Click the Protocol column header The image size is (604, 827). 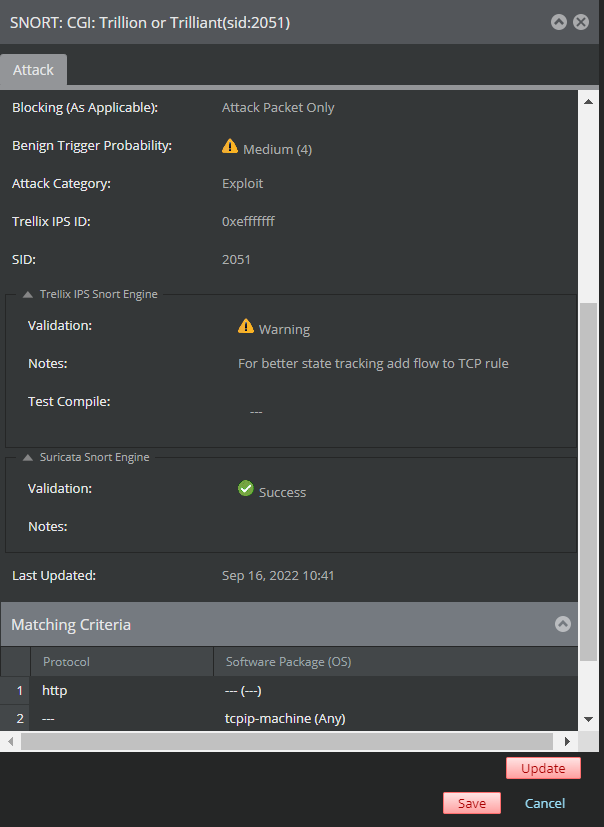(122, 661)
